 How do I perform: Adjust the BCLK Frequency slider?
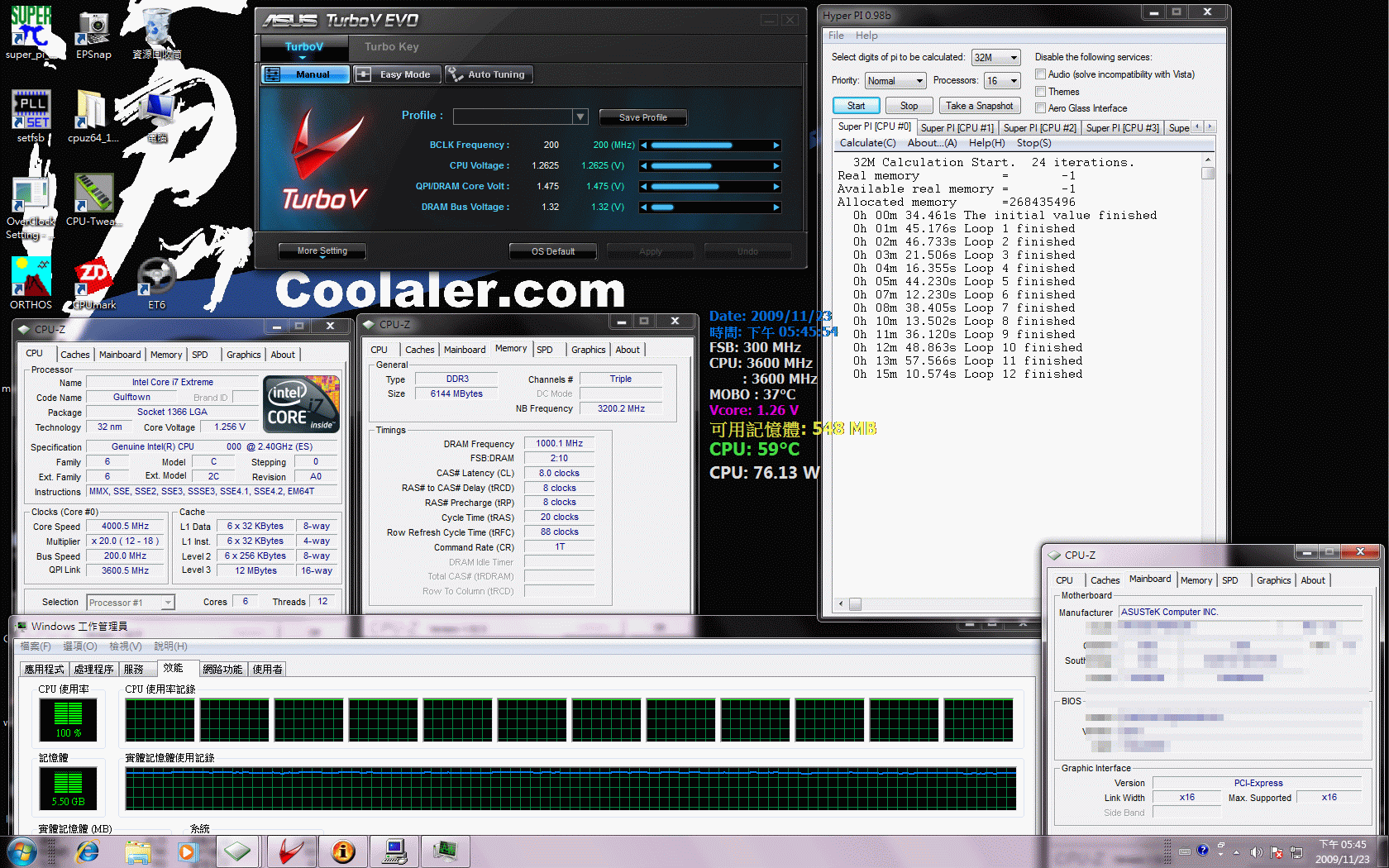click(710, 145)
